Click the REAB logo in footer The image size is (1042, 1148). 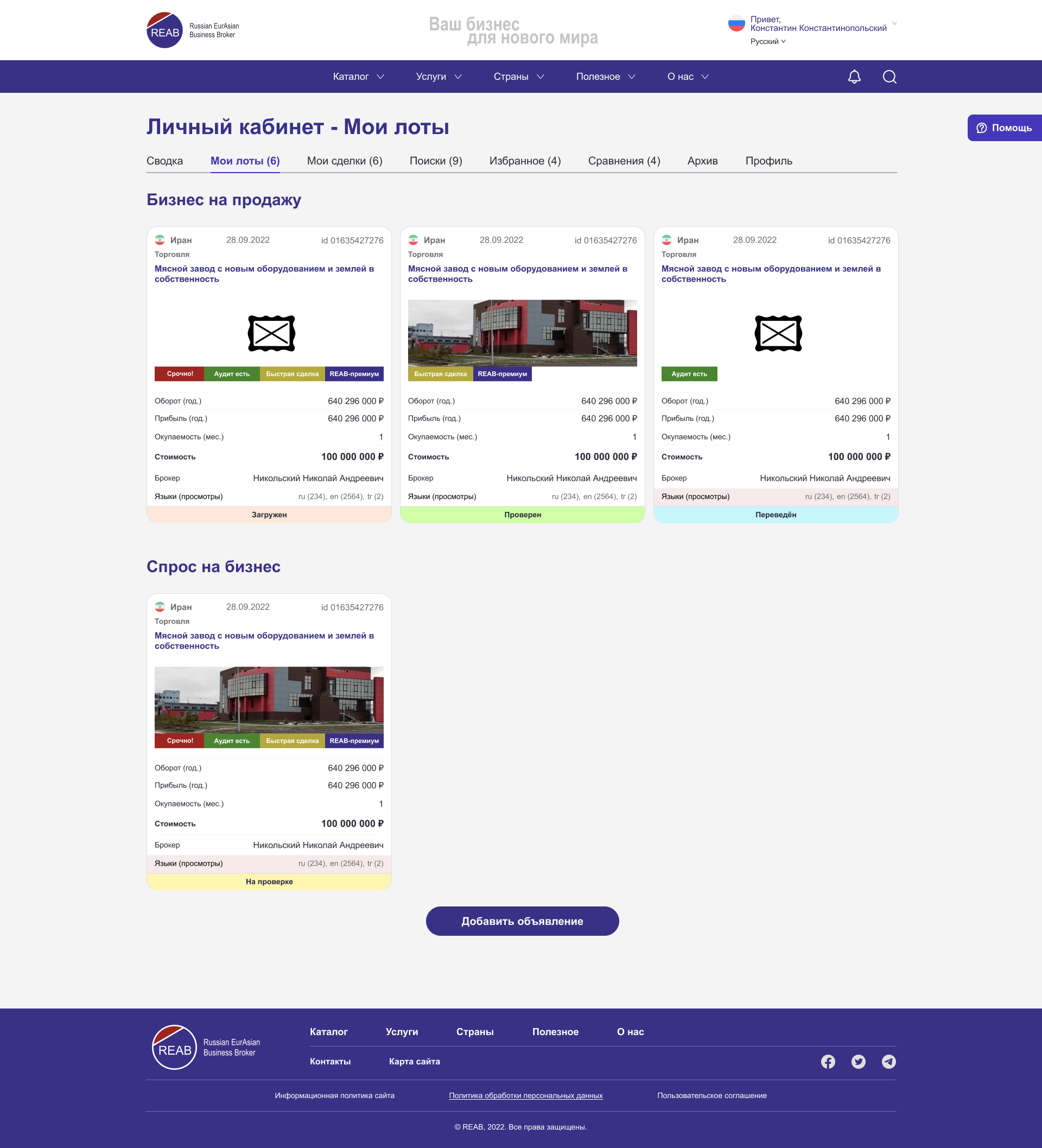[x=174, y=1047]
